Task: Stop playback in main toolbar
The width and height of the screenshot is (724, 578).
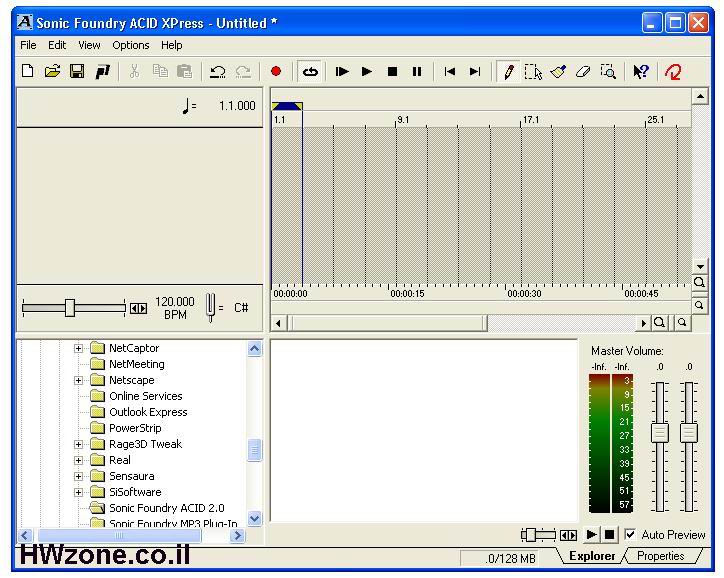Action: click(x=392, y=72)
